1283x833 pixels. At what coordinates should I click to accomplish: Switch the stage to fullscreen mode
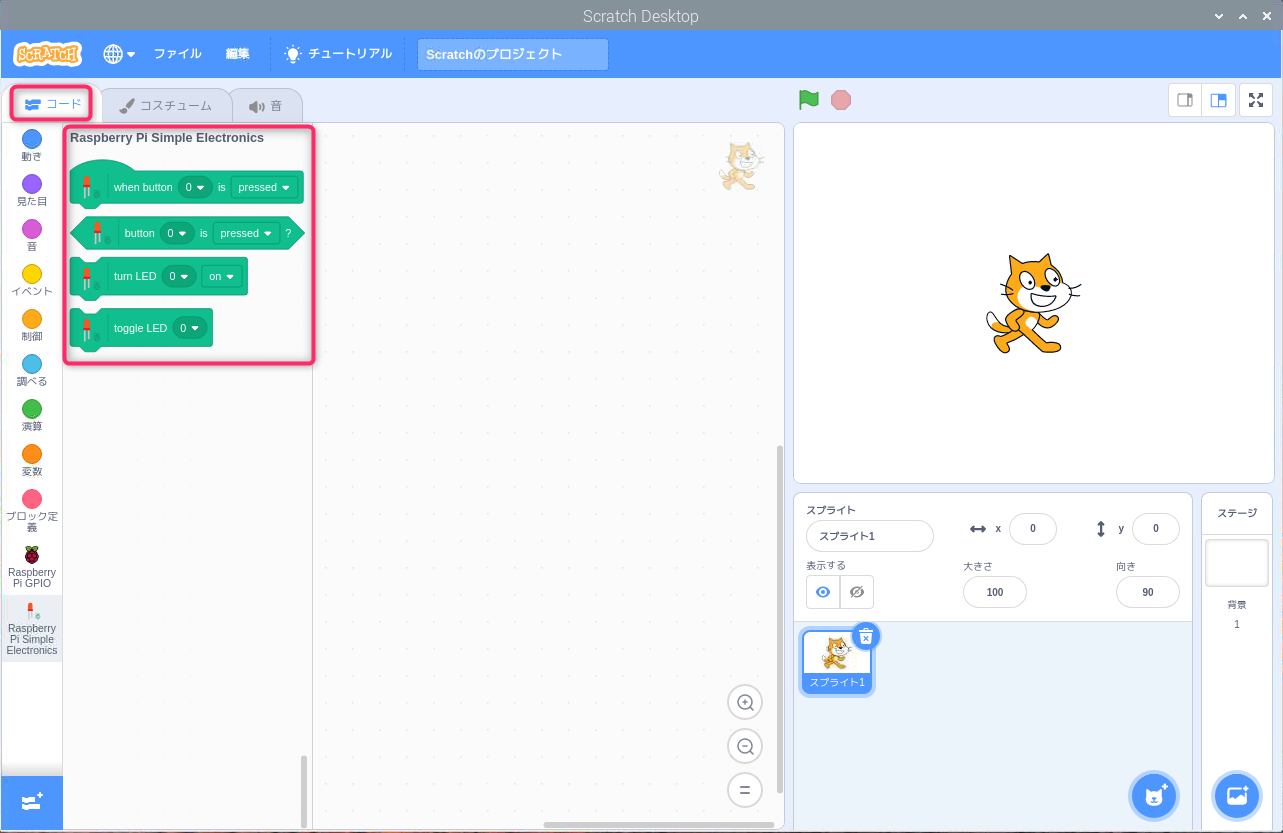coord(1255,100)
